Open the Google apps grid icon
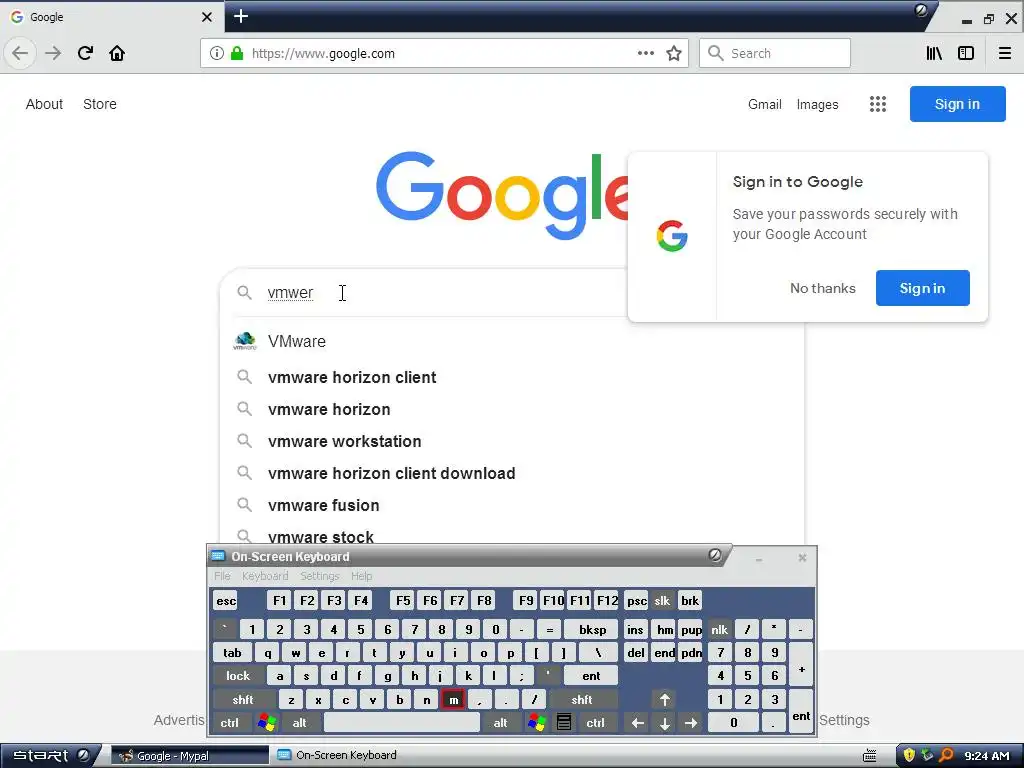The image size is (1024, 768). tap(878, 104)
